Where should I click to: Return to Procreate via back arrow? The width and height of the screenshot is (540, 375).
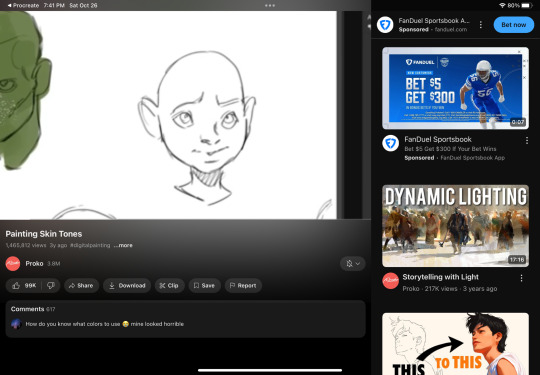pos(23,6)
